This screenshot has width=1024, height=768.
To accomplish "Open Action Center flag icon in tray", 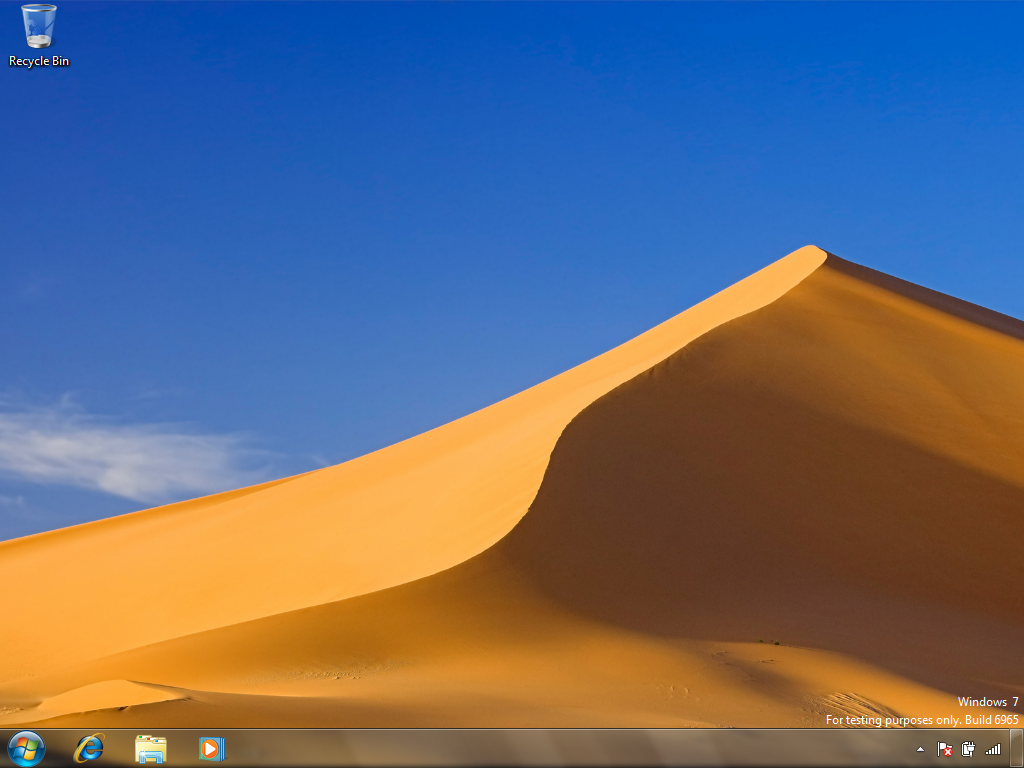I will tap(944, 749).
